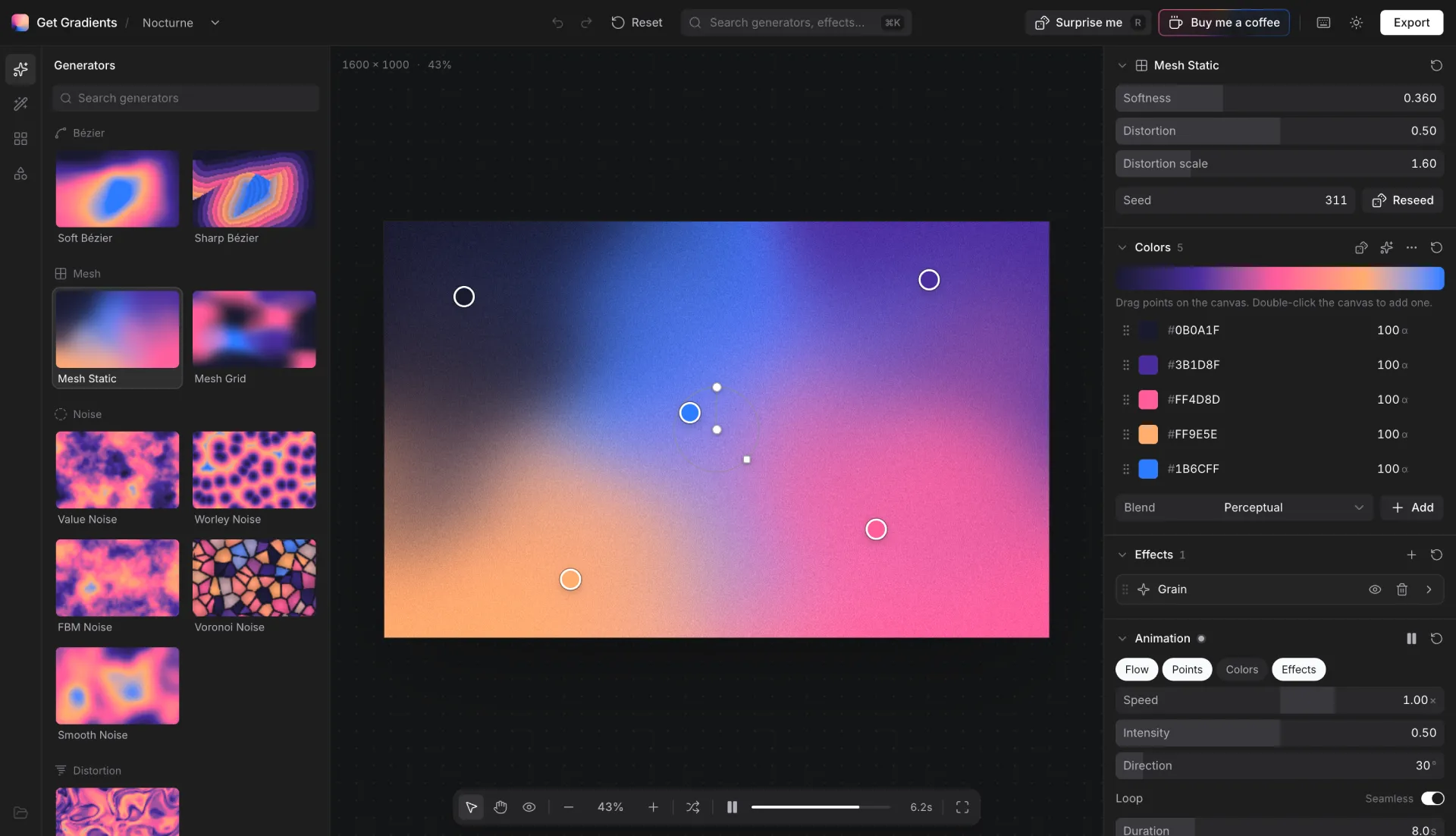Toggle the Seamless loop switch

(1432, 798)
